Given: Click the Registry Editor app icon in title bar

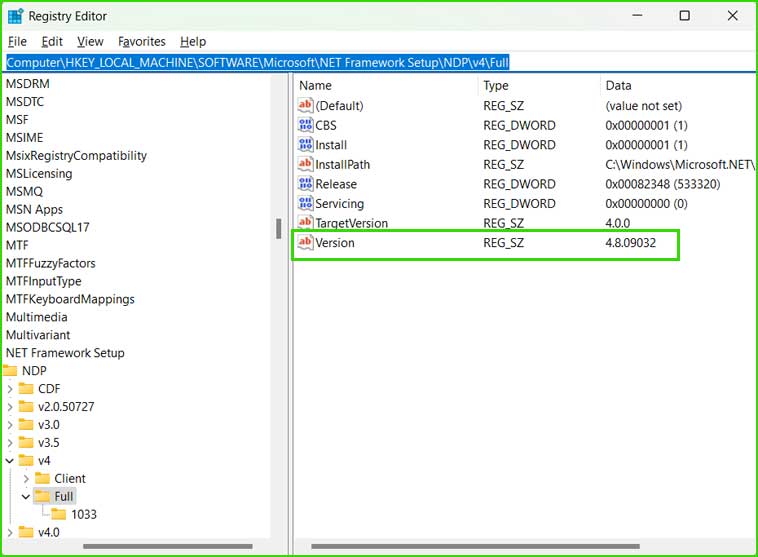Looking at the screenshot, I should (x=15, y=16).
